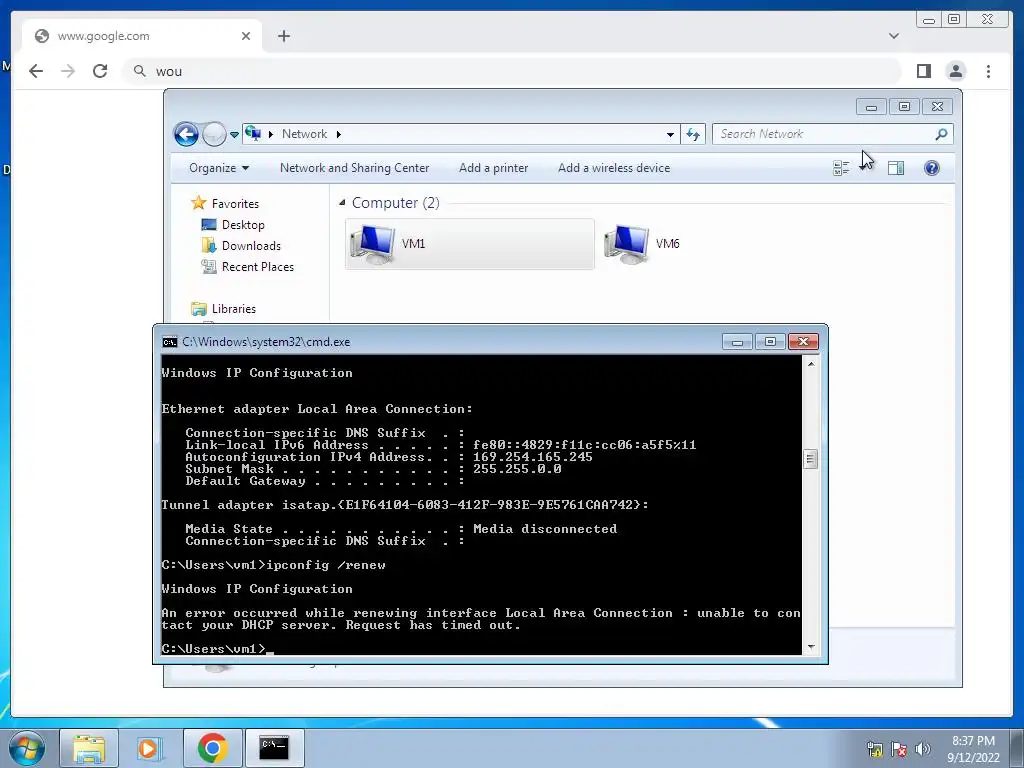
Task: Minimize the Network Explorer window
Action: tap(872, 106)
